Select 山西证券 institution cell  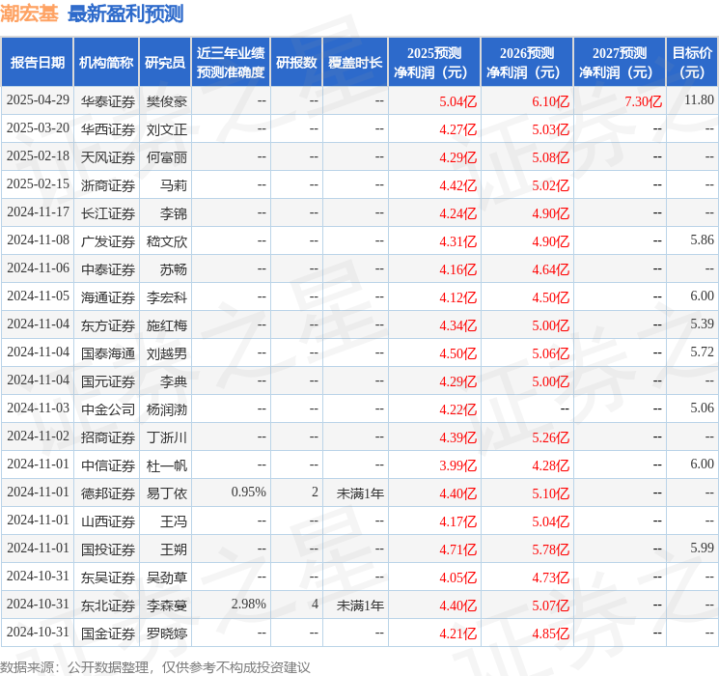pos(108,521)
